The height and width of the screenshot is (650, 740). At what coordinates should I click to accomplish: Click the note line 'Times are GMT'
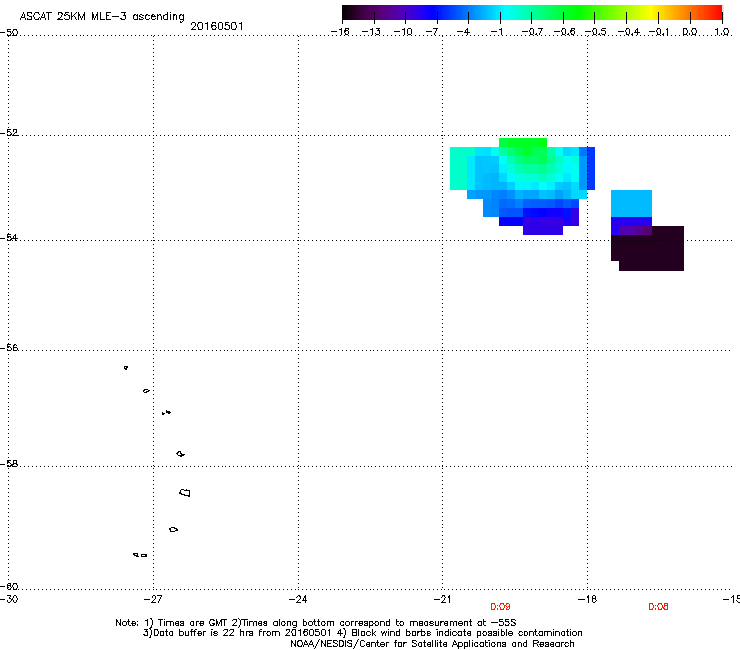click(x=193, y=623)
